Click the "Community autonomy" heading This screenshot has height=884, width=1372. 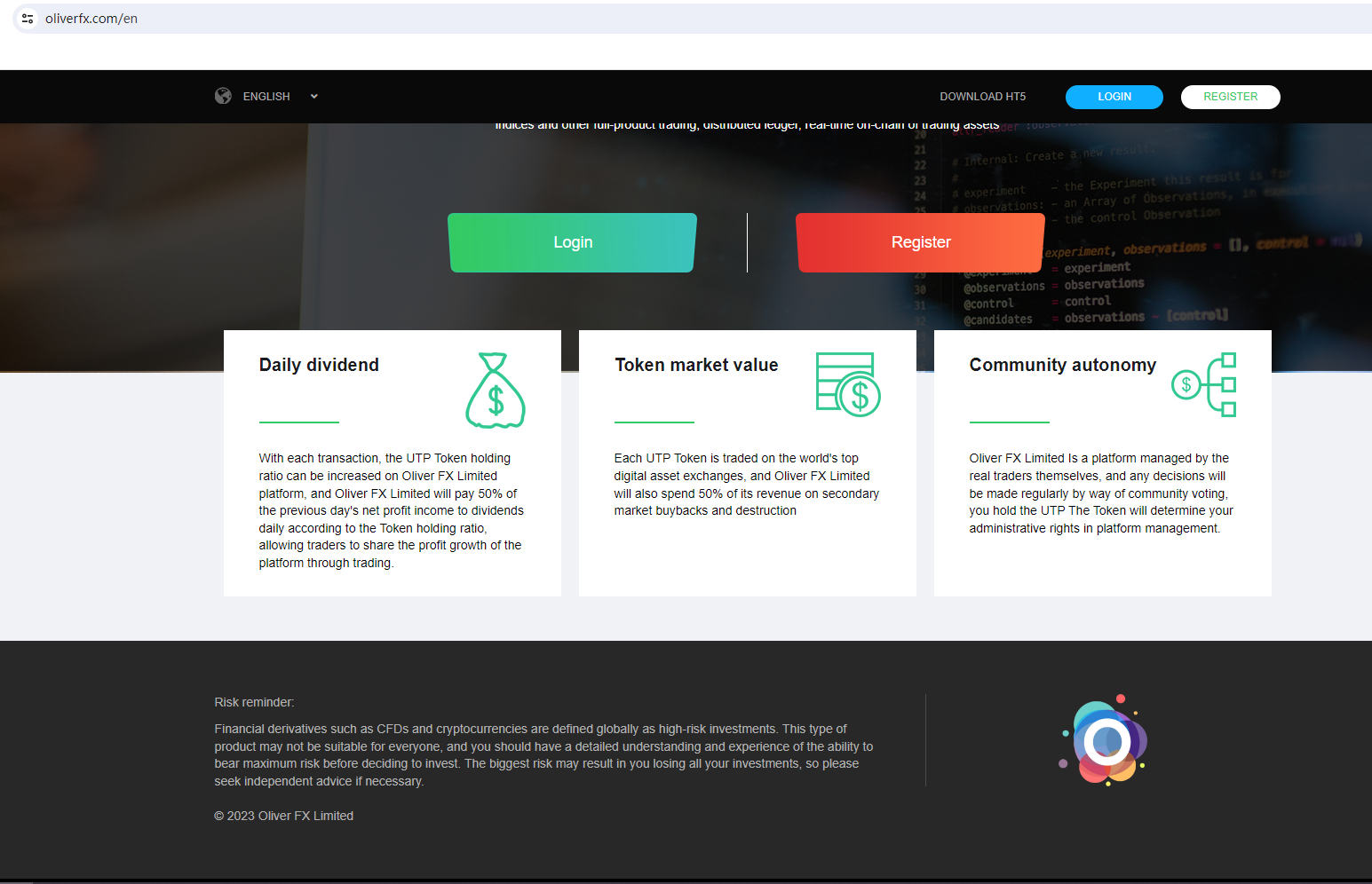coord(1063,365)
